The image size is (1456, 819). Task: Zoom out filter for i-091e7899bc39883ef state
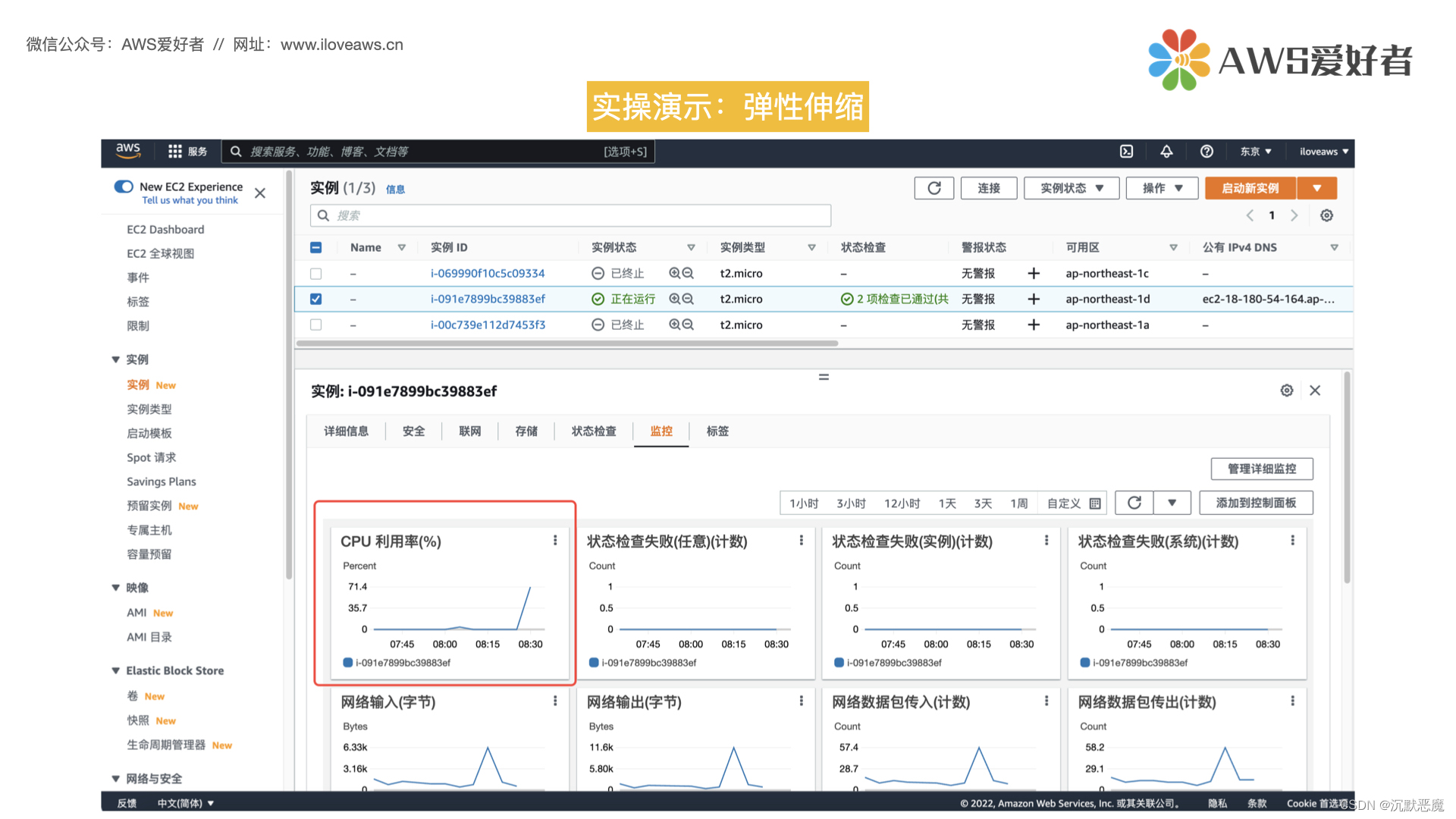click(688, 299)
